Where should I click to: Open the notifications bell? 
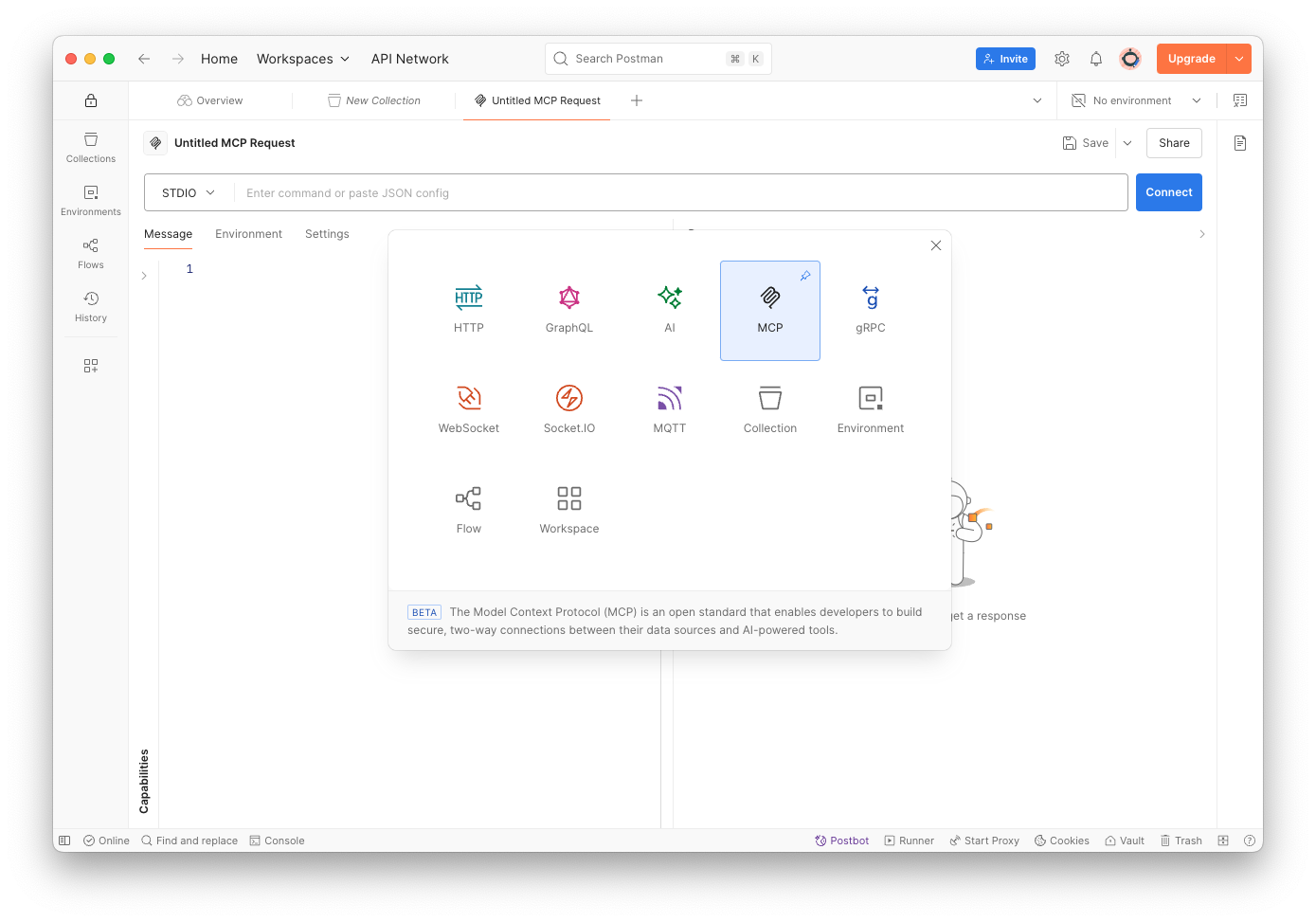tap(1096, 59)
